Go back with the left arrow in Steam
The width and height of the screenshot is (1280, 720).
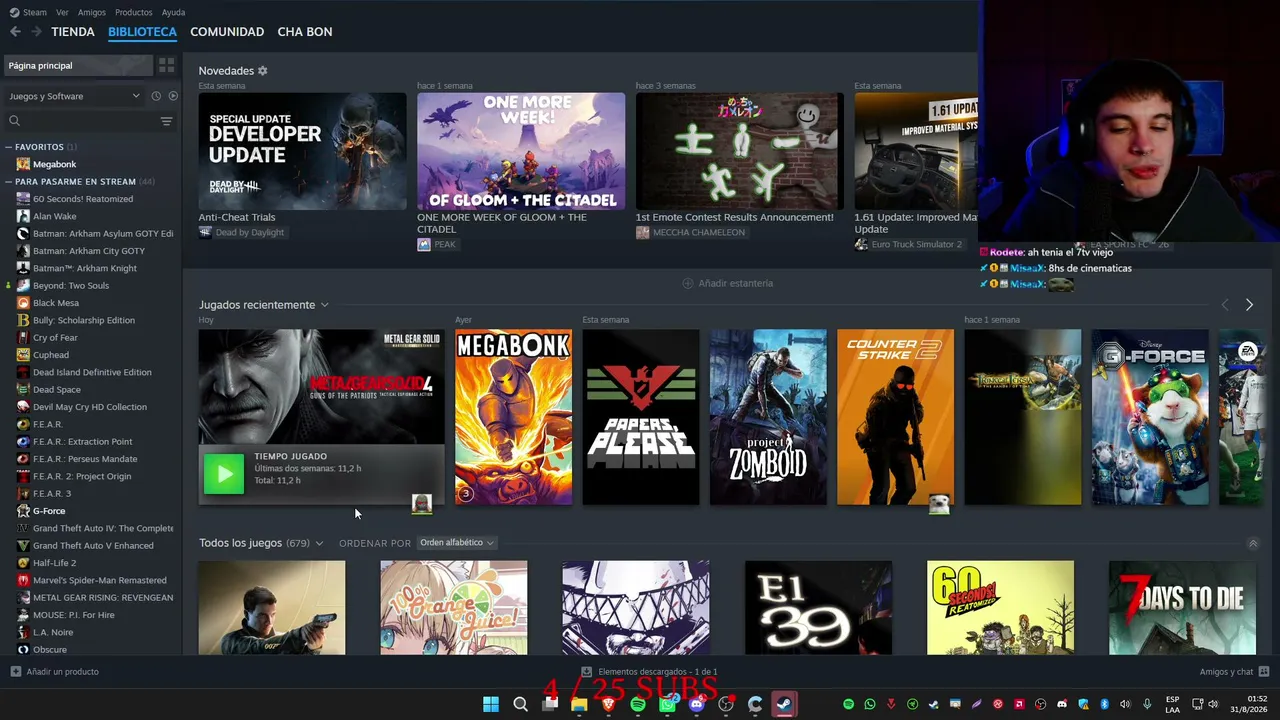point(15,32)
